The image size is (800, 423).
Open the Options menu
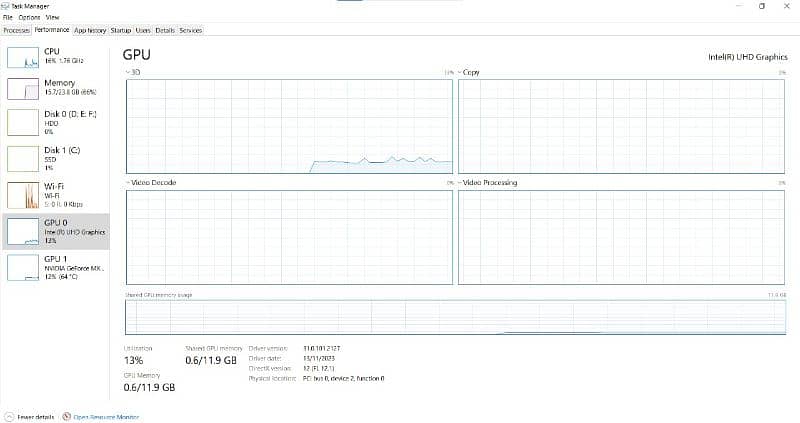click(28, 18)
